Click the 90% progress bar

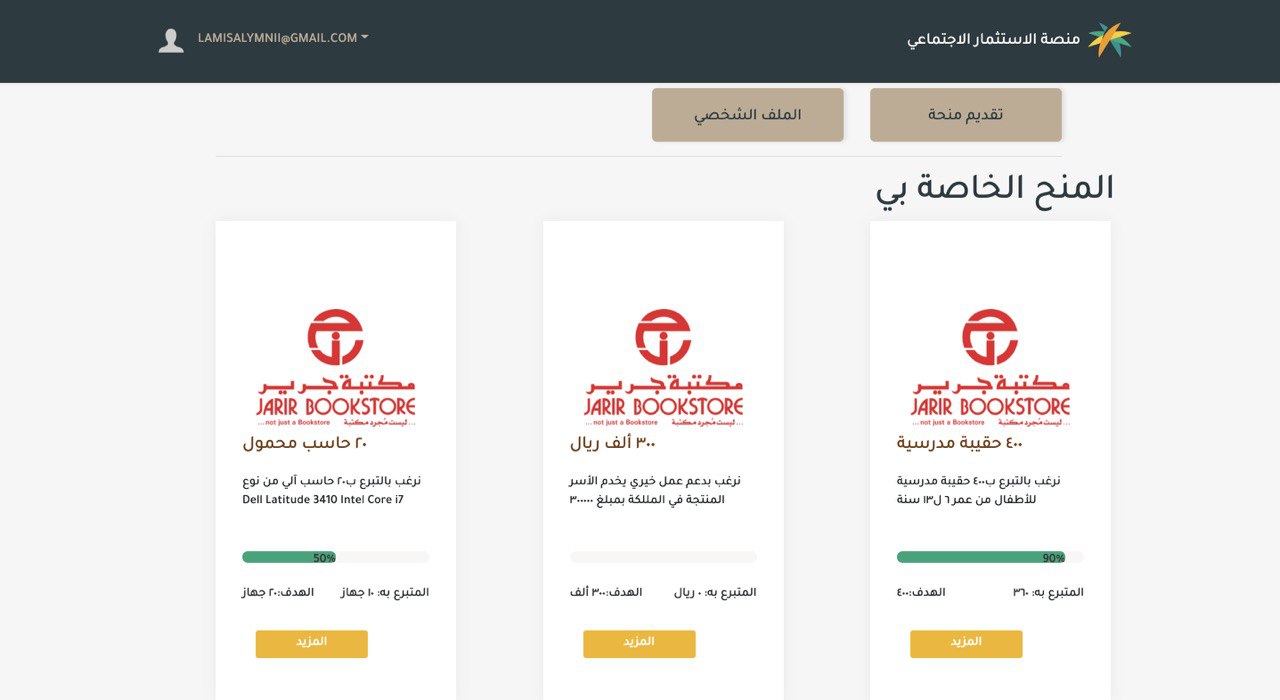(990, 557)
